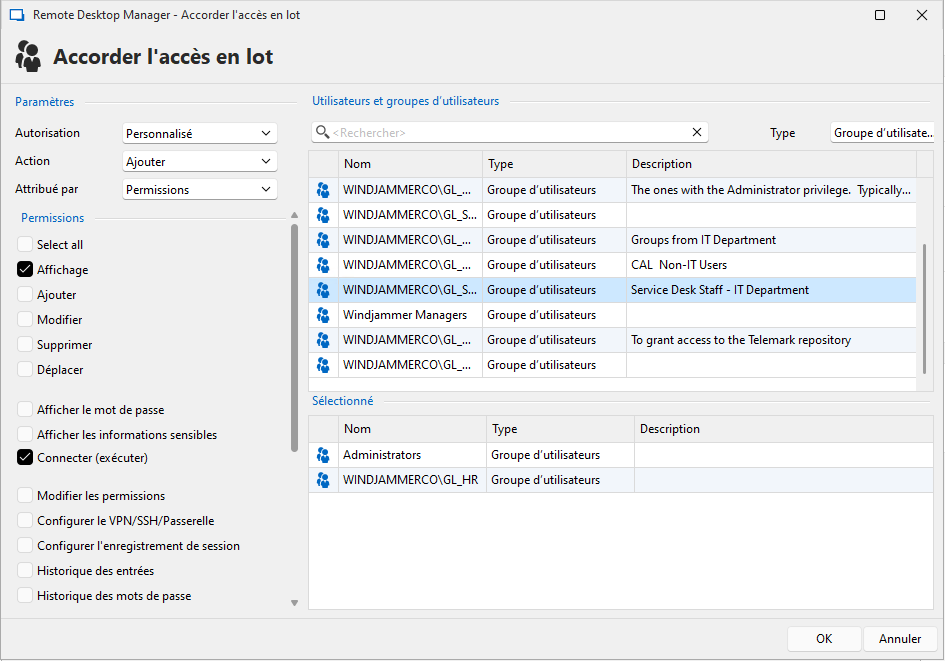945x661 pixels.
Task: Uncheck Connecter (exécuter) permission
Action: tap(25, 458)
